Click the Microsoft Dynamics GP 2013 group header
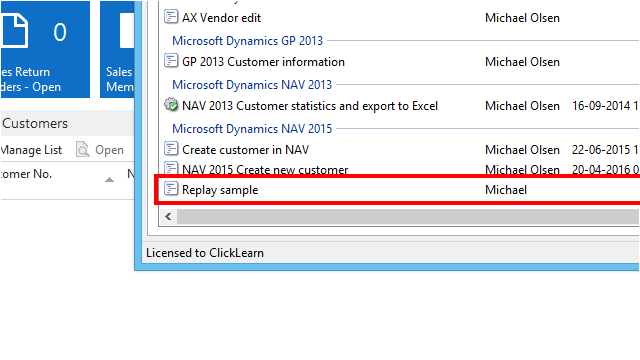 coord(247,41)
